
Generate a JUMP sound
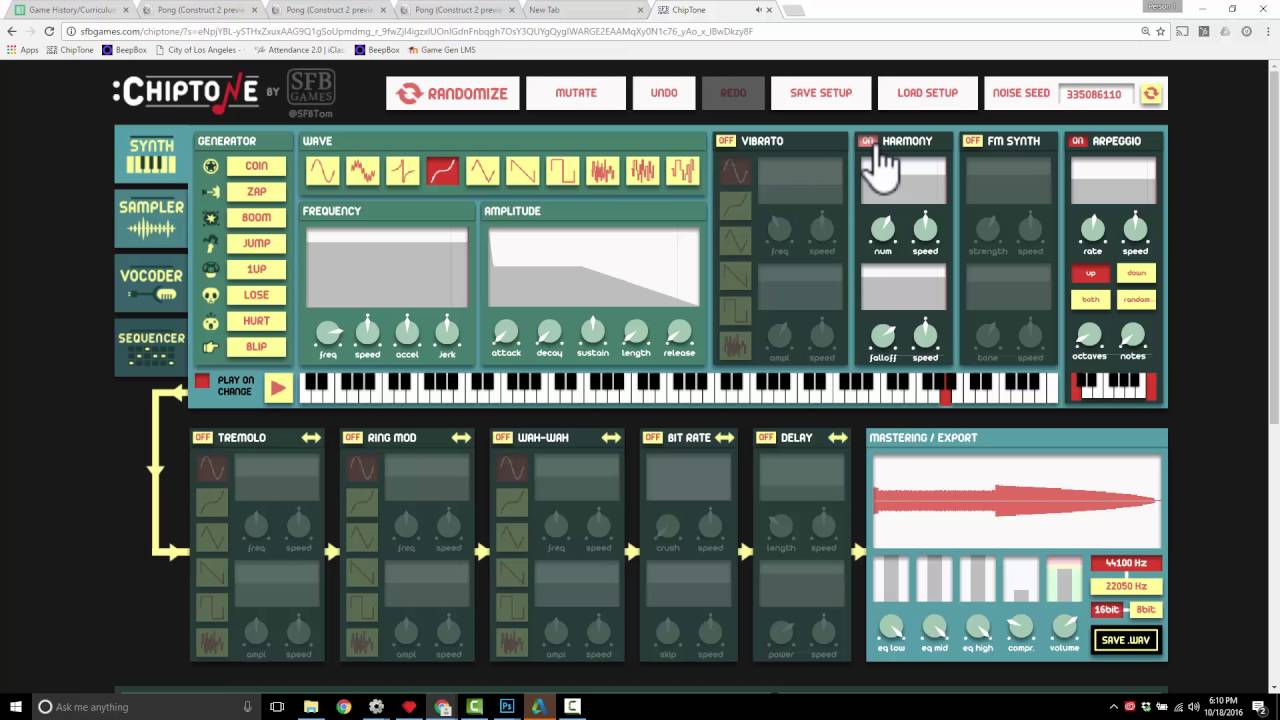[256, 243]
